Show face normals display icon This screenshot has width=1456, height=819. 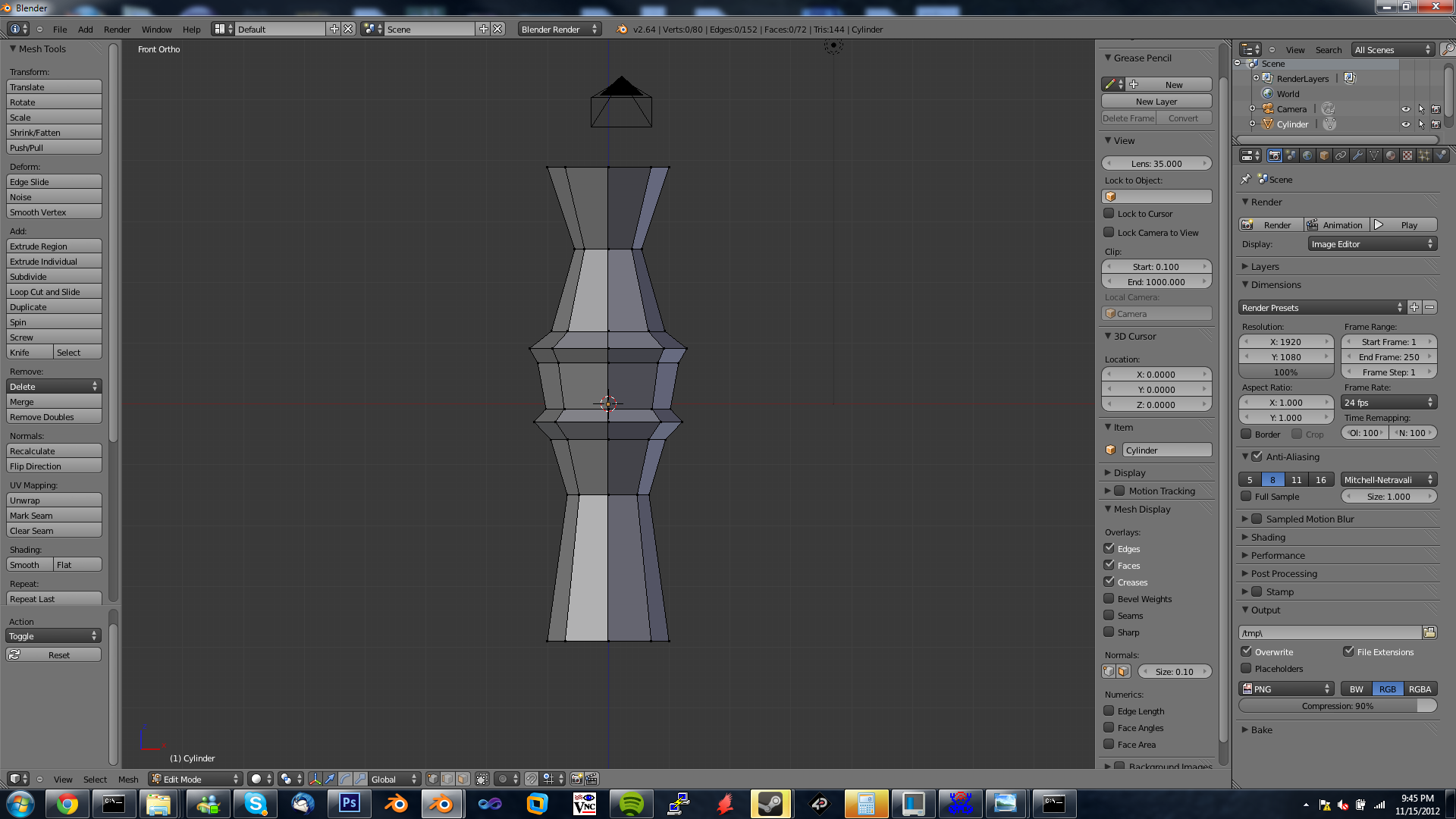1123,671
